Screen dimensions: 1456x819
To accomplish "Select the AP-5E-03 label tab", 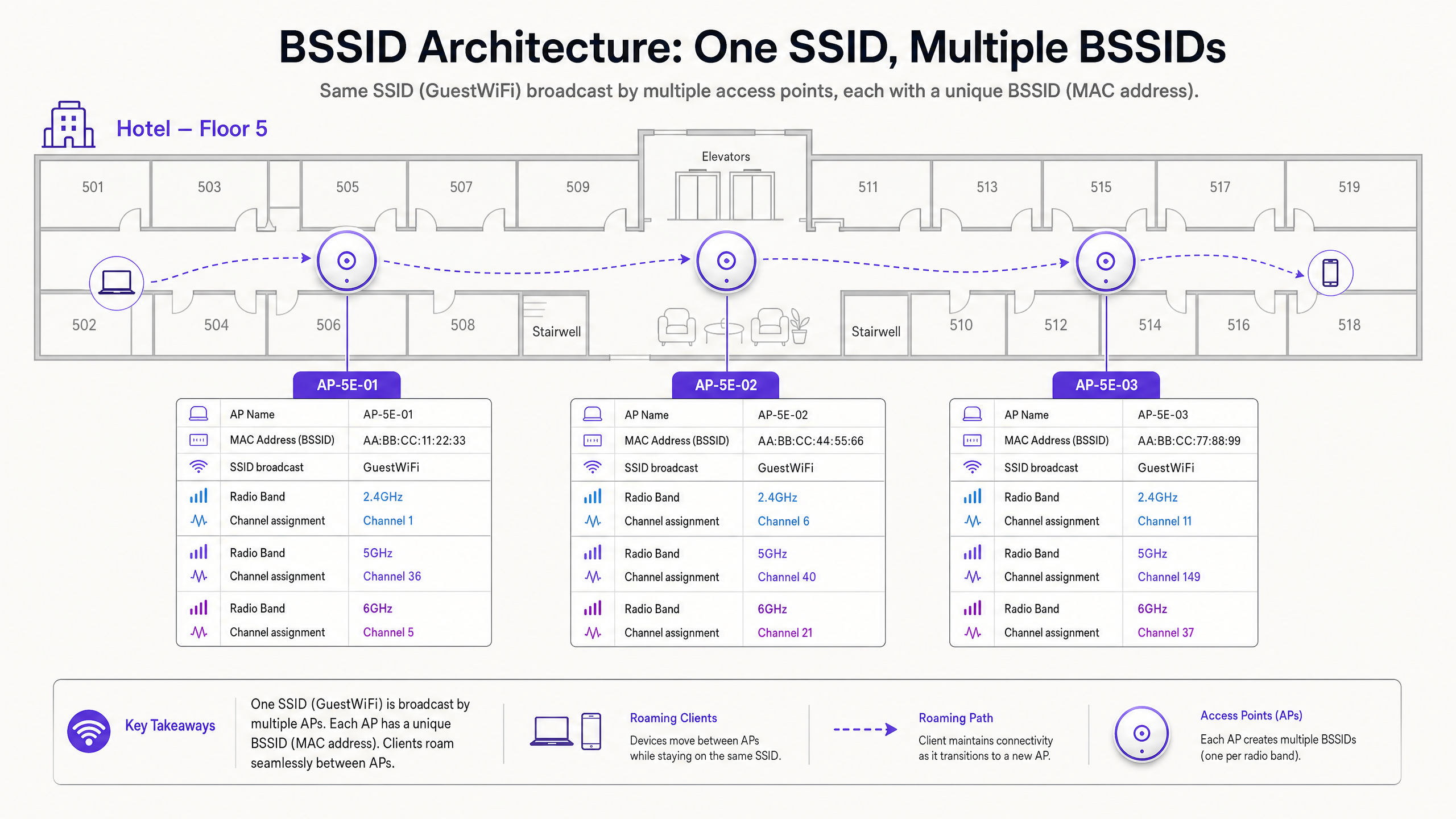I will (1106, 385).
